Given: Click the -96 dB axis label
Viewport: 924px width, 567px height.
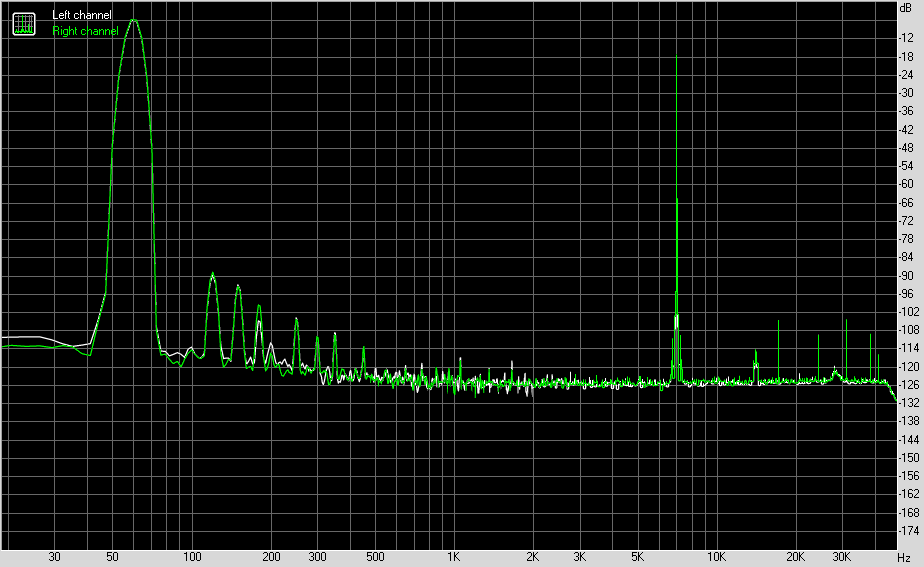Looking at the screenshot, I should [x=906, y=294].
